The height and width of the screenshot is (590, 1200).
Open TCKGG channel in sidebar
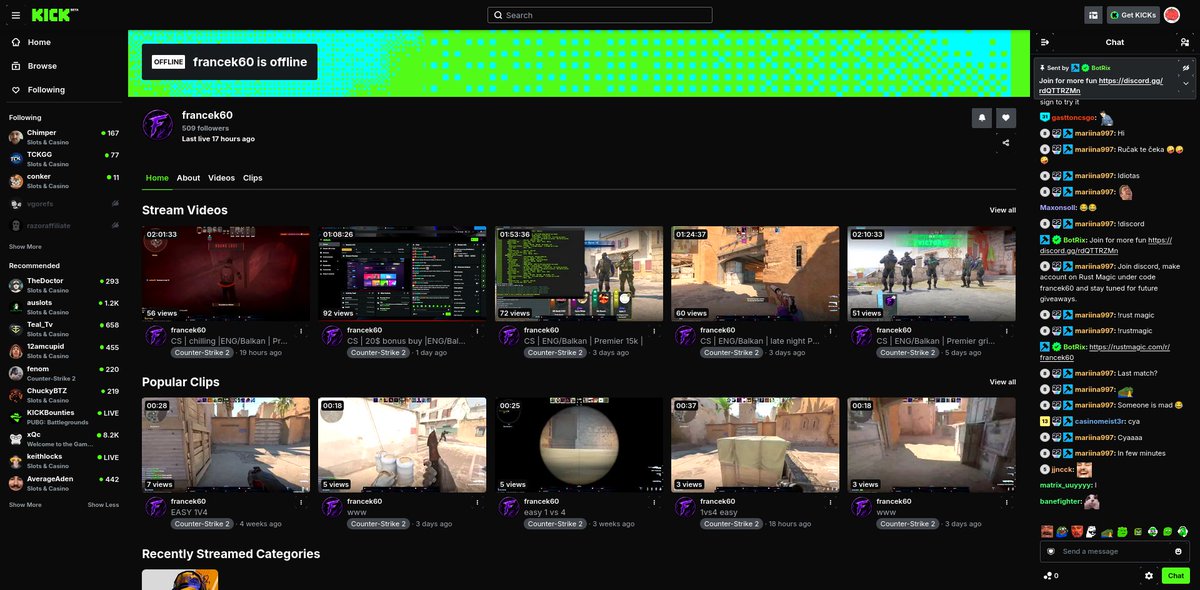[x=64, y=158]
